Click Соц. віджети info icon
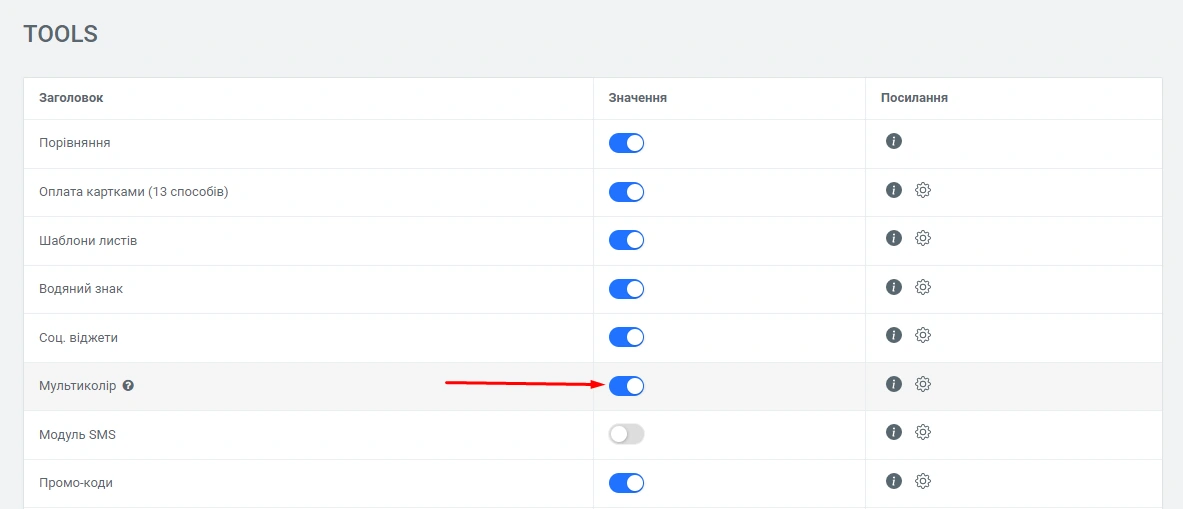This screenshot has height=509, width=1183. pos(894,335)
